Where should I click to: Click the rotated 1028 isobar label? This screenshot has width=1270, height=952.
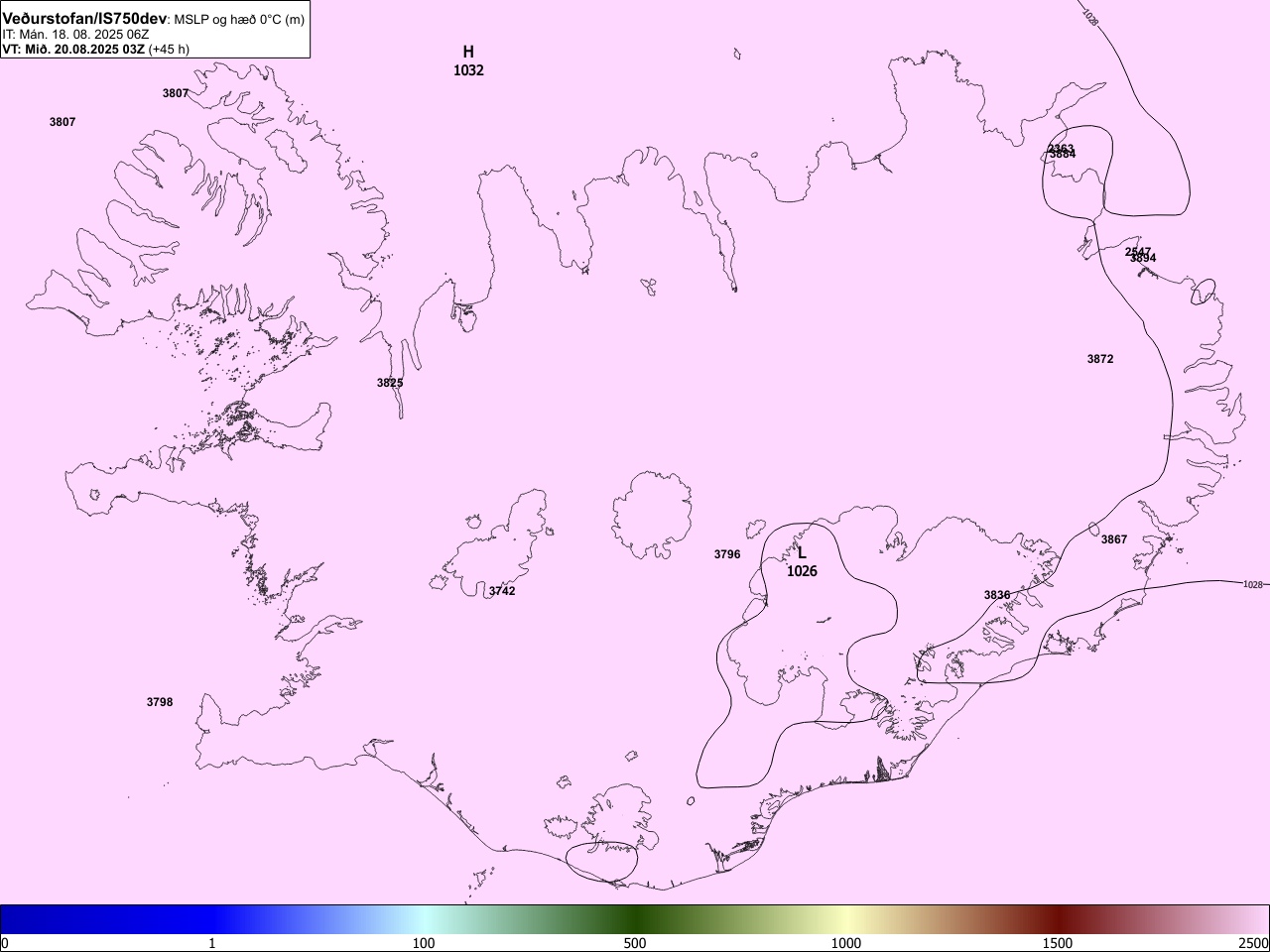[x=1090, y=17]
